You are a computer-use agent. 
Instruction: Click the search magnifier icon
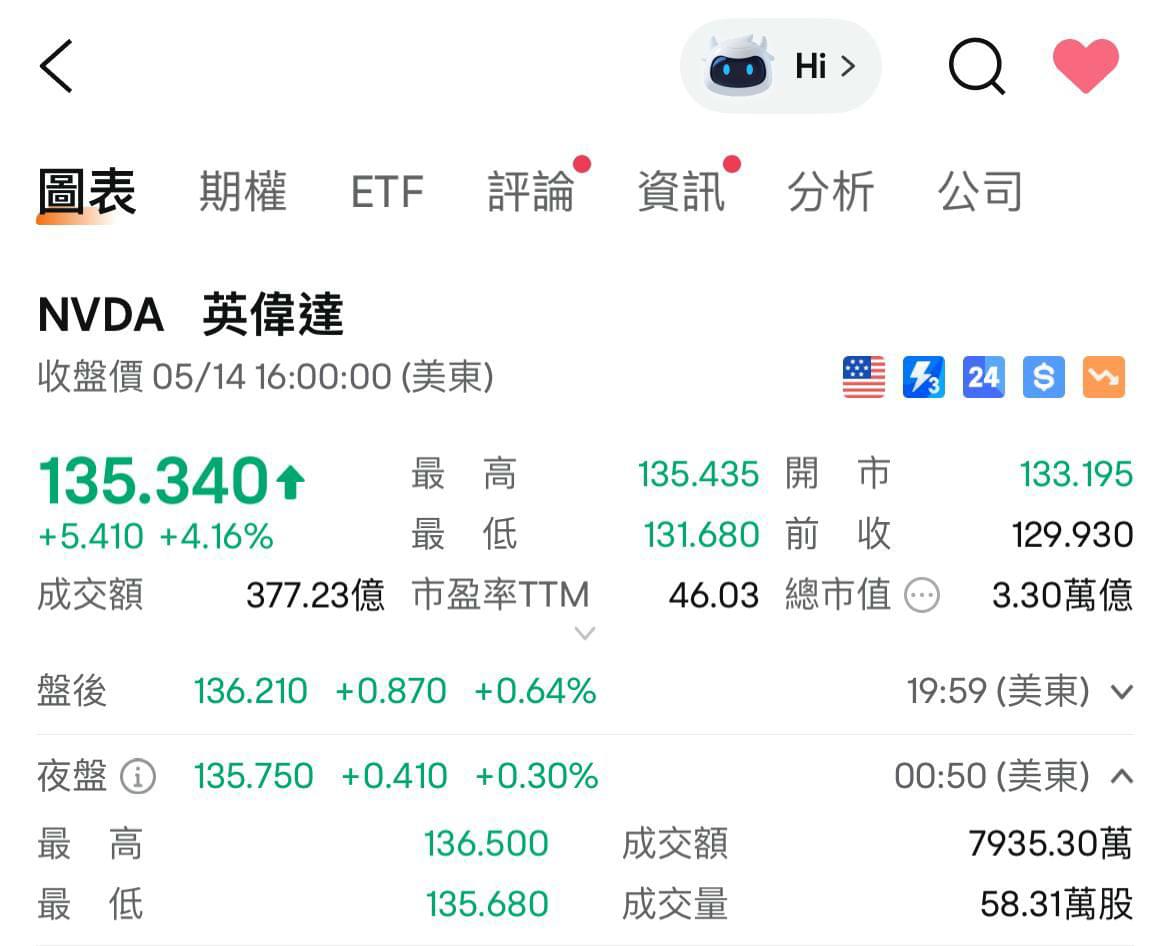pyautogui.click(x=976, y=65)
